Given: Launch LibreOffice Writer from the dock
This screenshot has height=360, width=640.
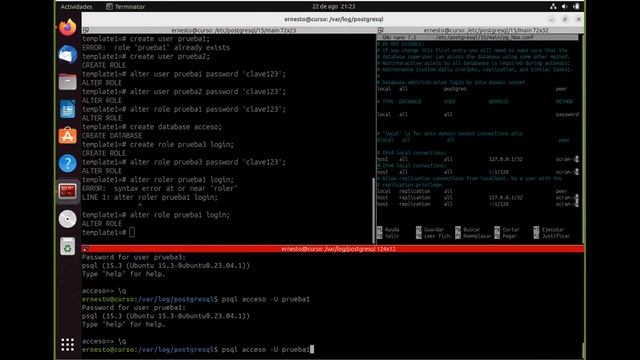Looking at the screenshot, I should coord(68,109).
